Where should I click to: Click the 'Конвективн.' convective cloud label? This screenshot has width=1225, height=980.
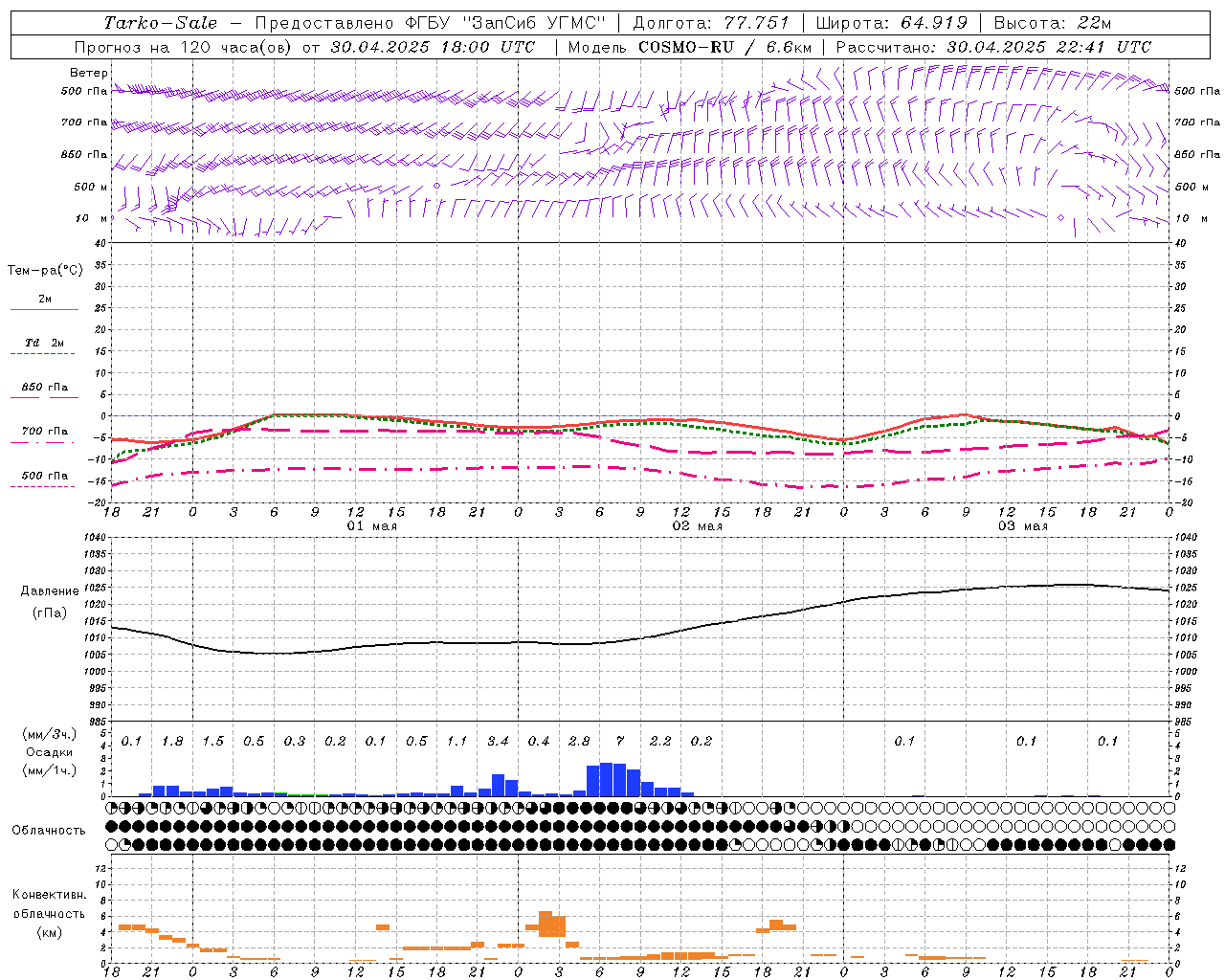(49, 895)
